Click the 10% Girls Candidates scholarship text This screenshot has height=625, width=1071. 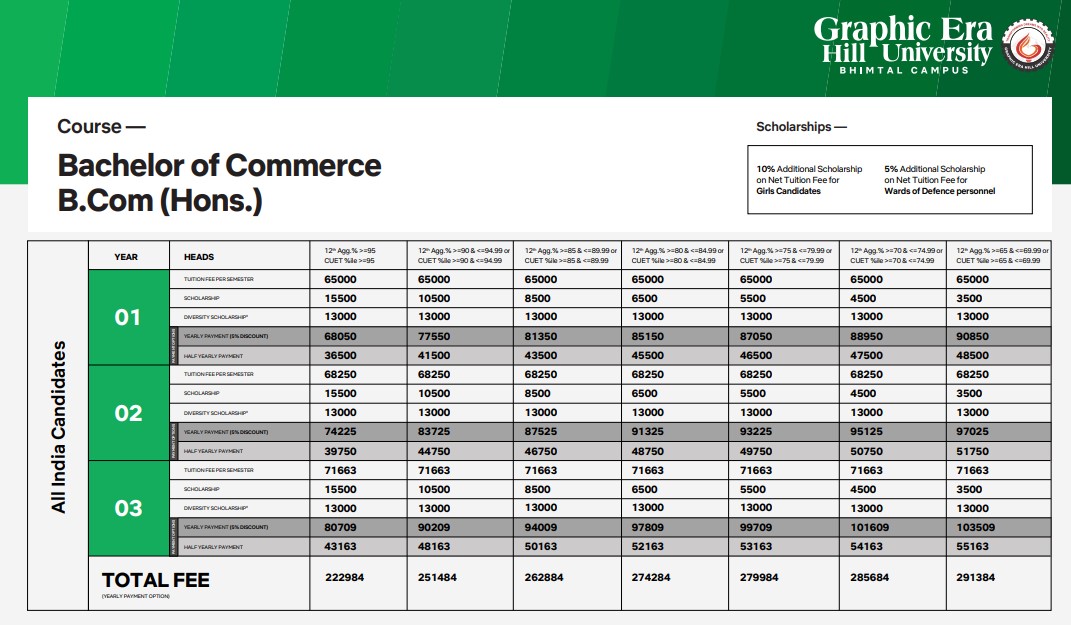(810, 180)
